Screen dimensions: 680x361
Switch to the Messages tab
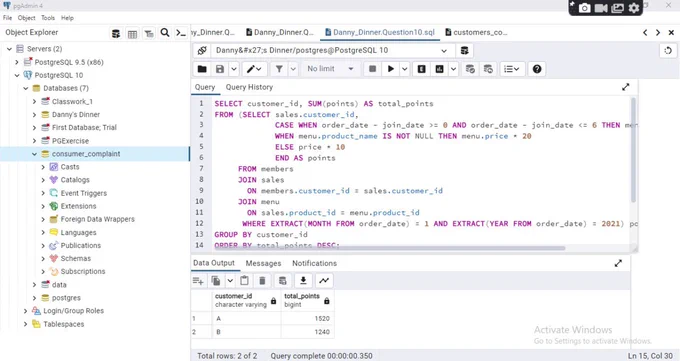[263, 263]
